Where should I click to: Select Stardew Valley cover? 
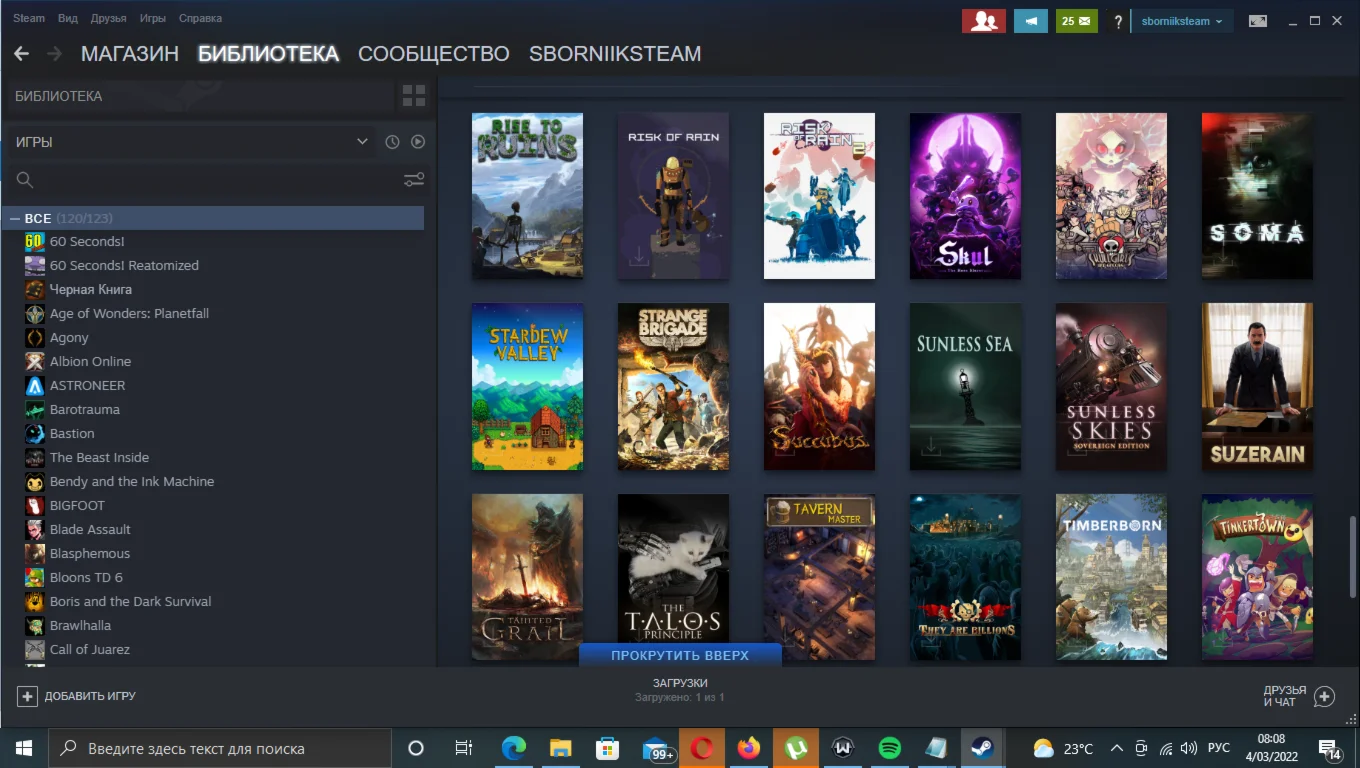pyautogui.click(x=527, y=387)
